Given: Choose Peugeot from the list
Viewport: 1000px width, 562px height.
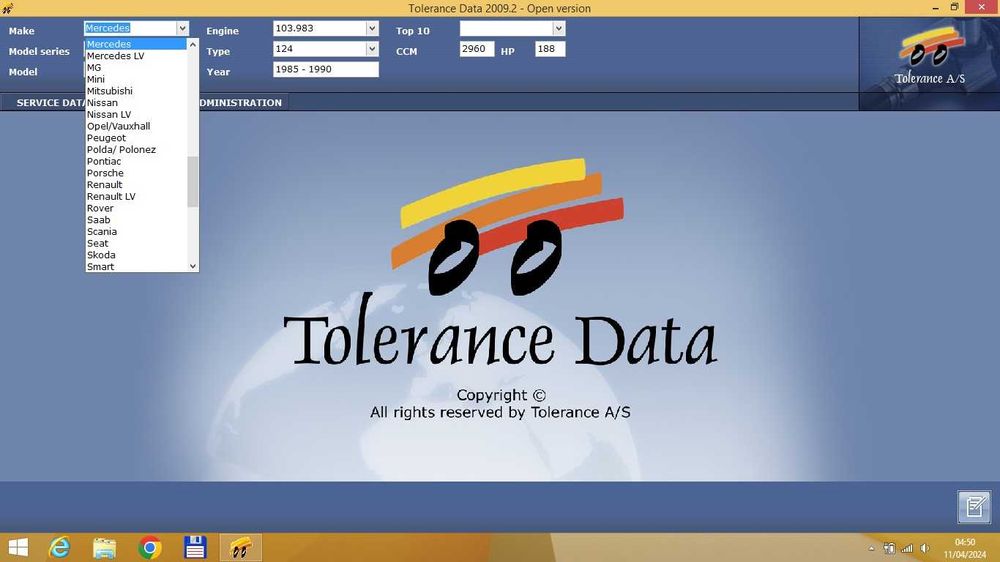Looking at the screenshot, I should click(x=136, y=138).
